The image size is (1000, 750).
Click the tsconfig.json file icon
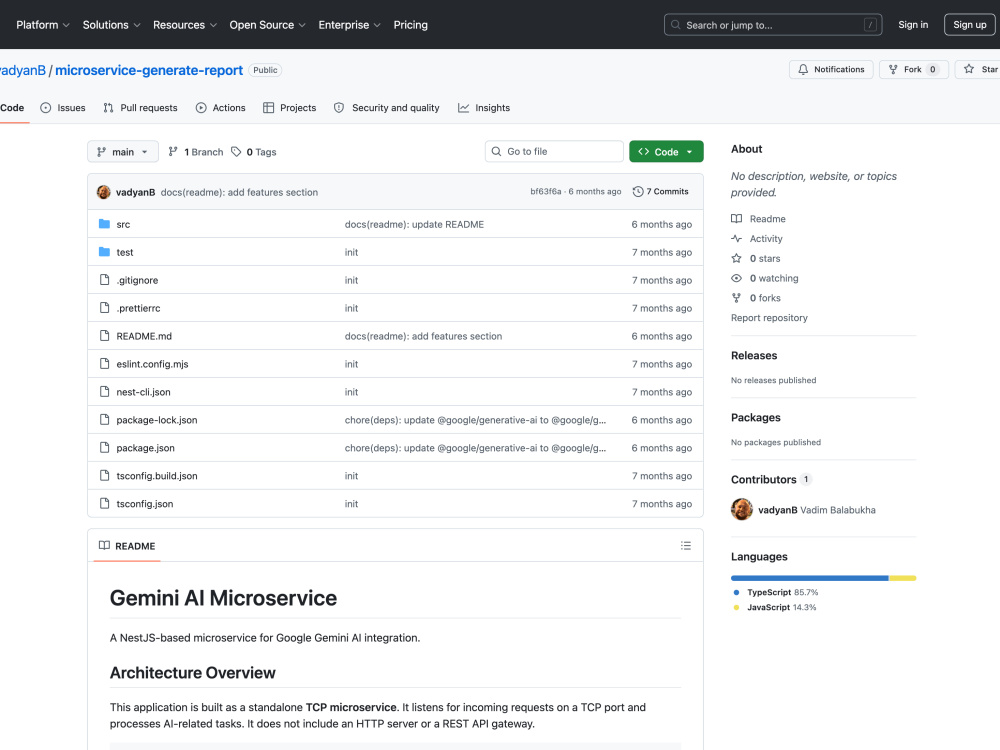[x=105, y=503]
